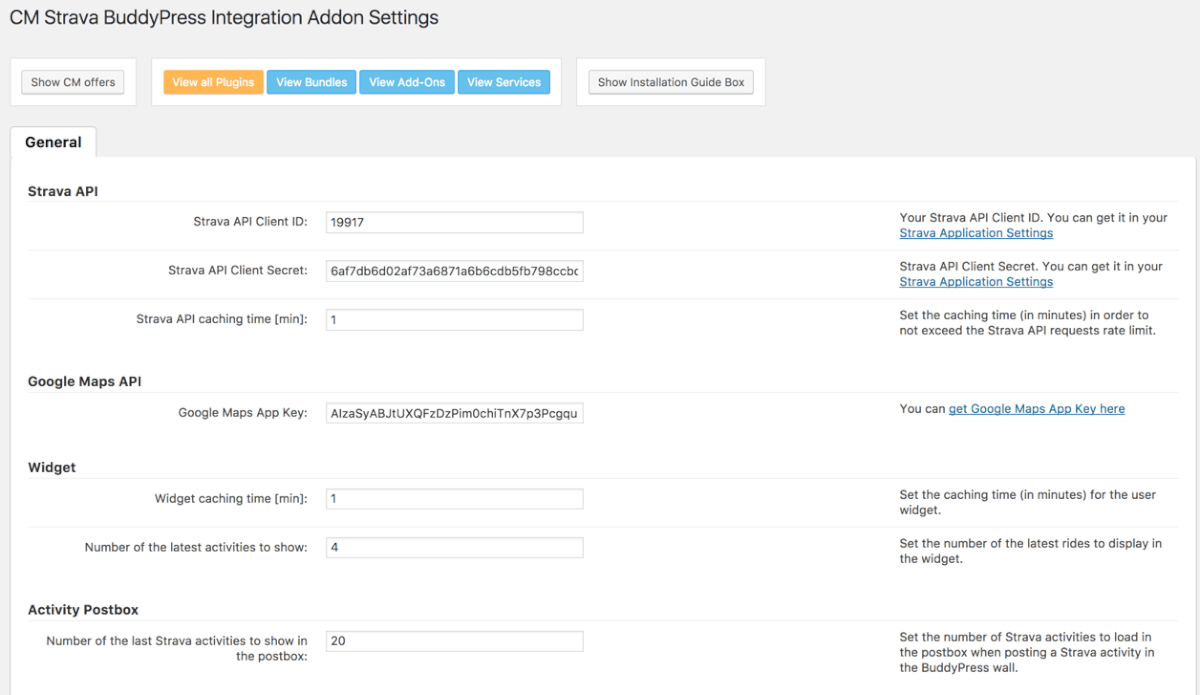This screenshot has height=695, width=1200.
Task: Select the Strava API caching time input
Action: pos(454,320)
